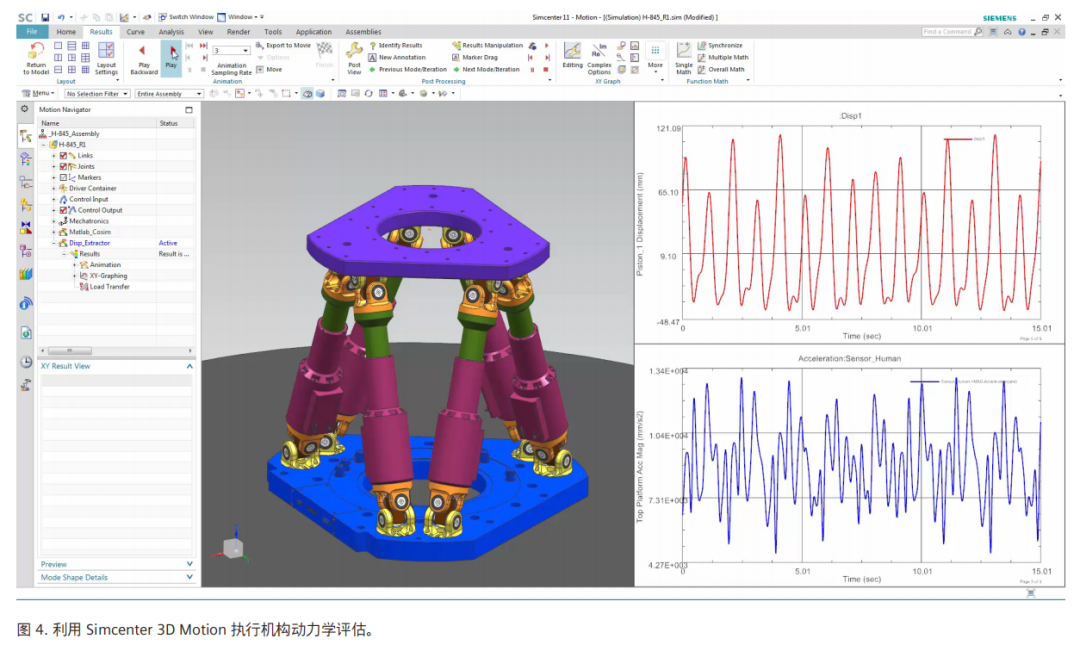1080x645 pixels.
Task: Click New Annotation
Action: (x=397, y=58)
